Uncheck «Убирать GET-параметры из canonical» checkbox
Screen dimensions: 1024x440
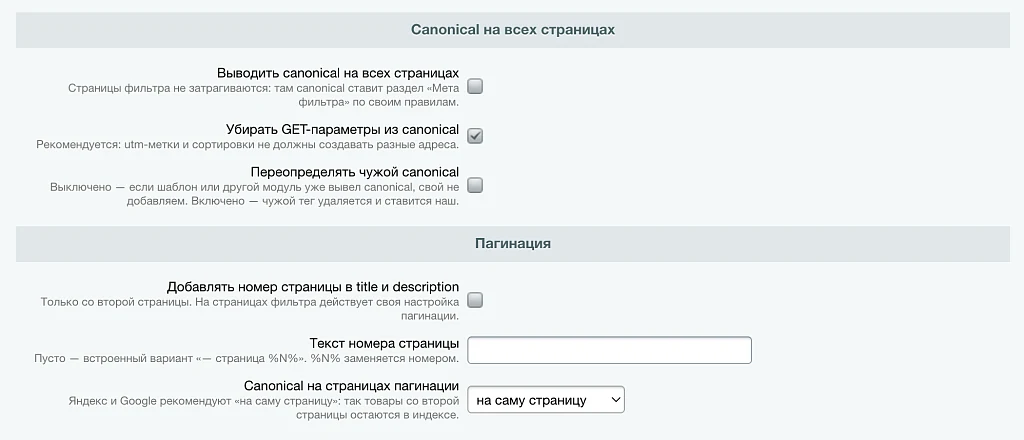pyautogui.click(x=475, y=136)
